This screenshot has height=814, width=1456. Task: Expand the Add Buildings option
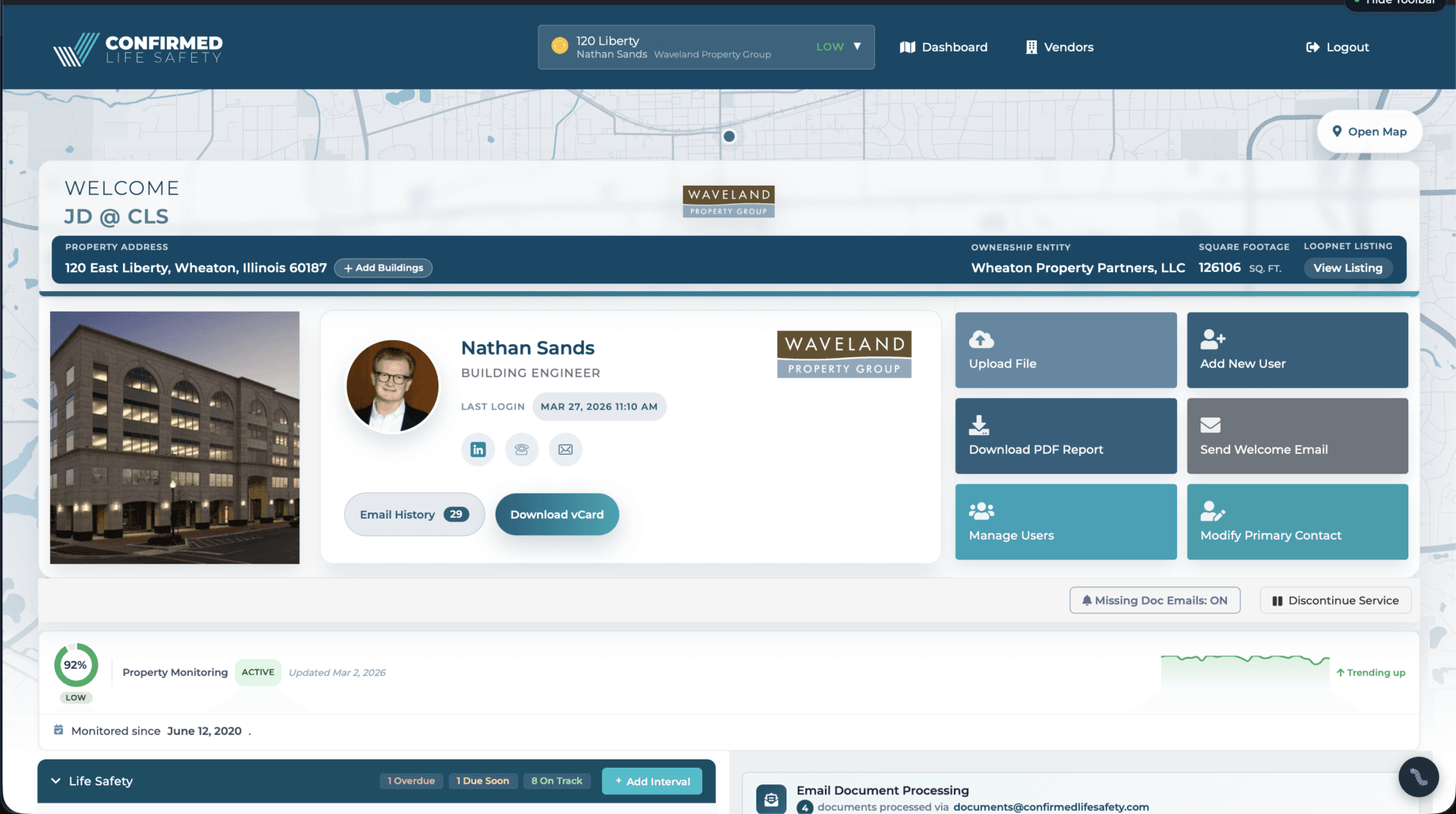(383, 268)
